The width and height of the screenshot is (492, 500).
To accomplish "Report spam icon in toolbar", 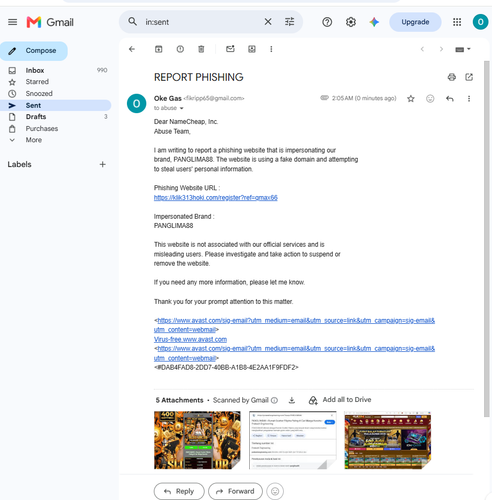I will [180, 49].
